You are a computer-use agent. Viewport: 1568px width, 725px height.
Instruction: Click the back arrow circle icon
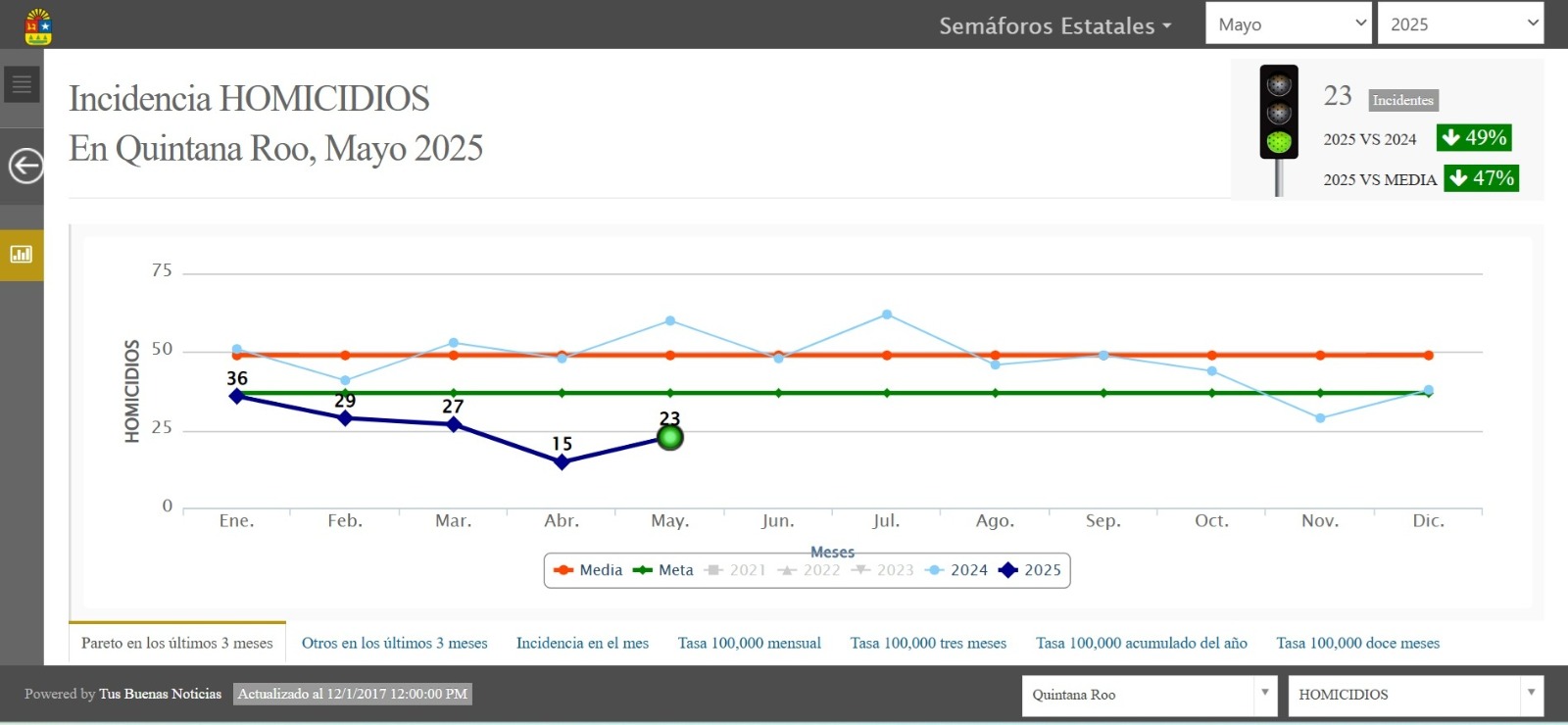[25, 166]
